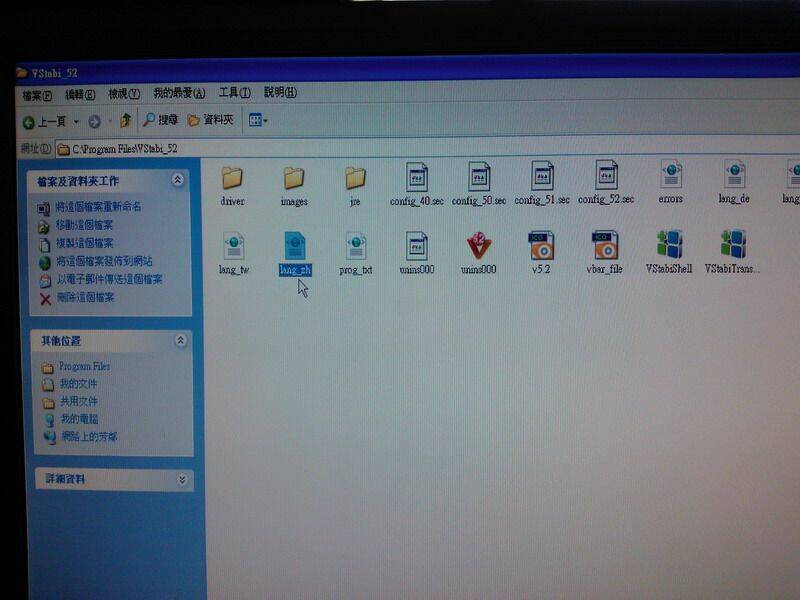The height and width of the screenshot is (600, 800).
Task: Select the errors file icon
Action: coord(671,177)
